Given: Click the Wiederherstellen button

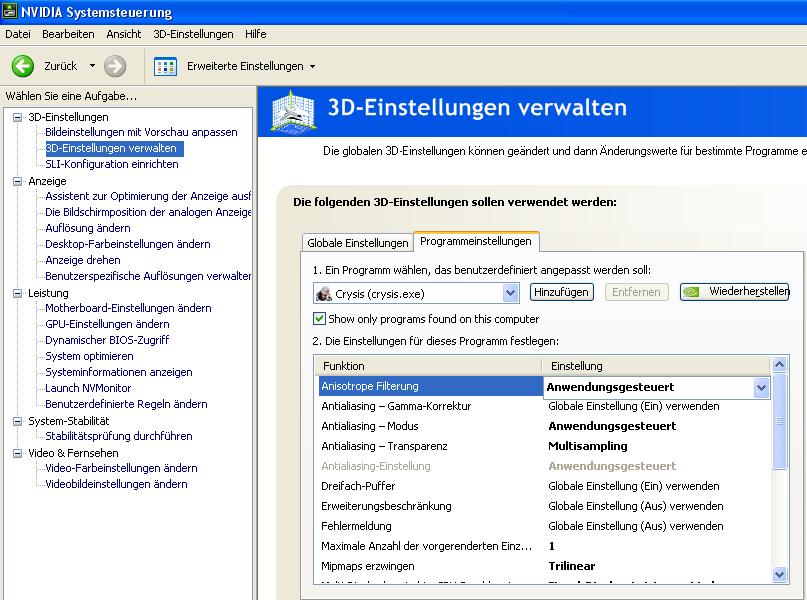Looking at the screenshot, I should pyautogui.click(x=734, y=292).
